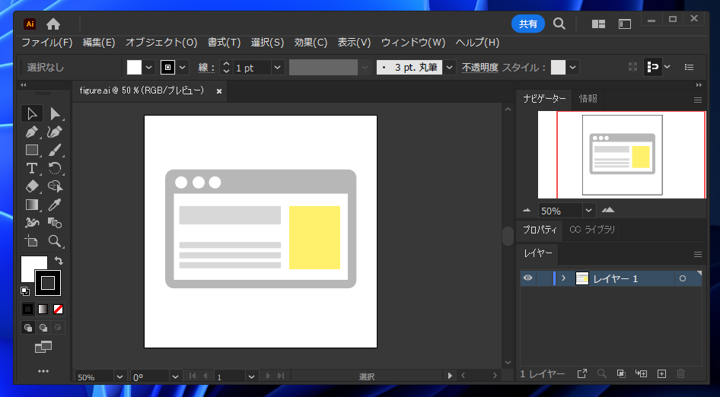Click Collect for Export icon in Layers
The width and height of the screenshot is (720, 397).
point(582,374)
